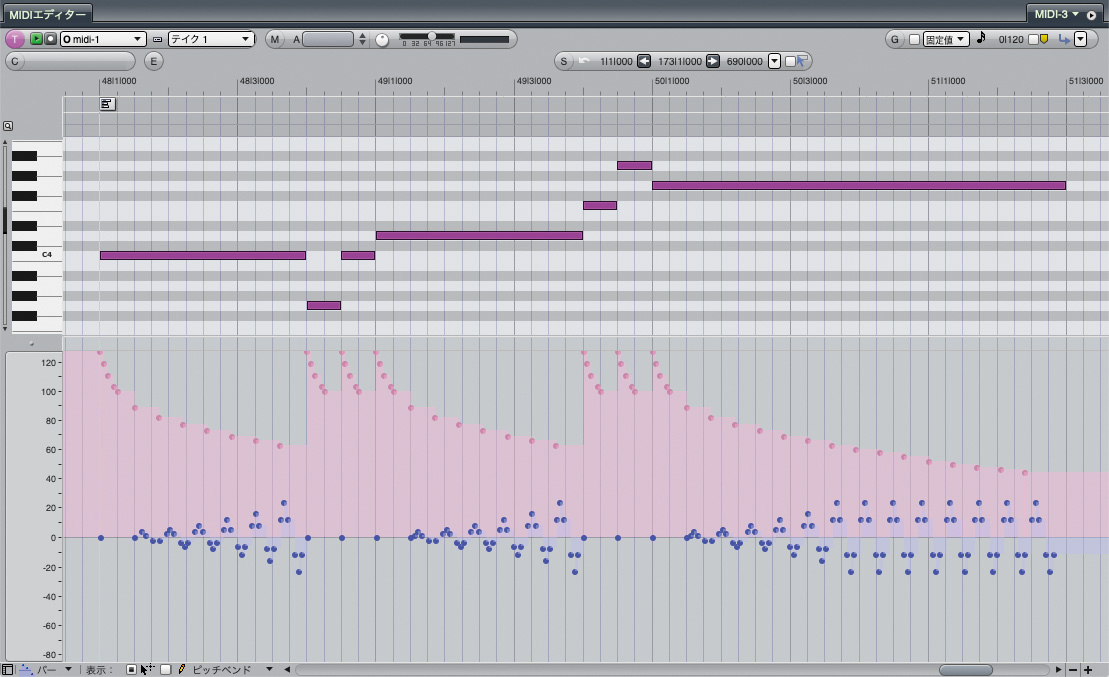Screen dimensions: 1109x677
Task: Click the blue cursor selection icon
Action: (x=802, y=61)
